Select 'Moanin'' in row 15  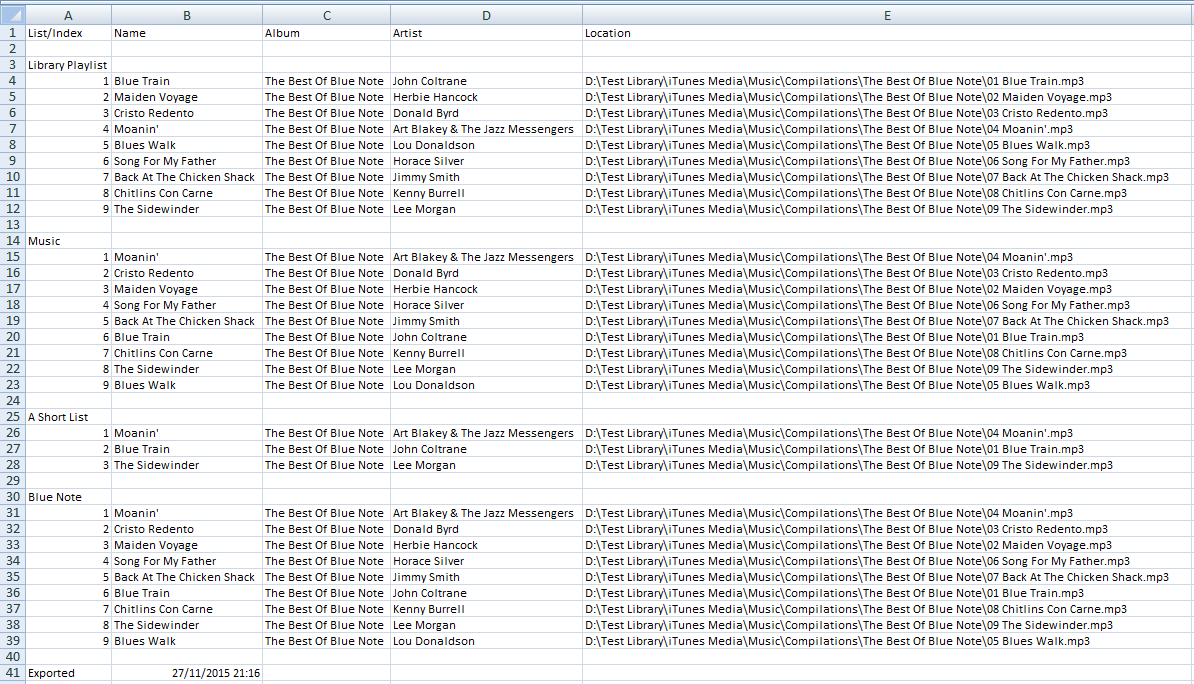tap(187, 257)
